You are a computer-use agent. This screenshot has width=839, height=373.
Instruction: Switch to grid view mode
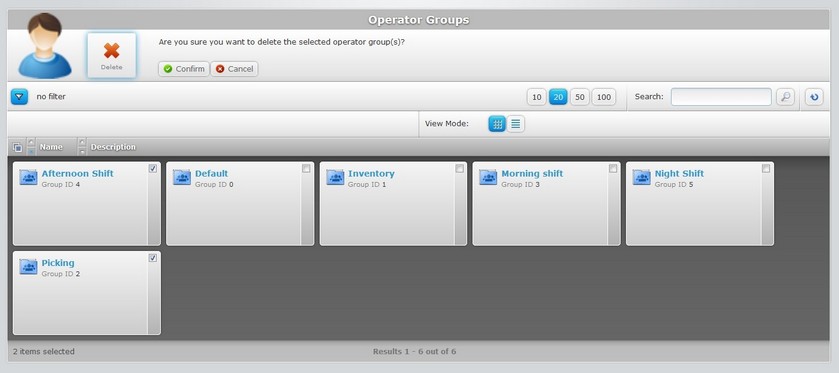pyautogui.click(x=497, y=124)
